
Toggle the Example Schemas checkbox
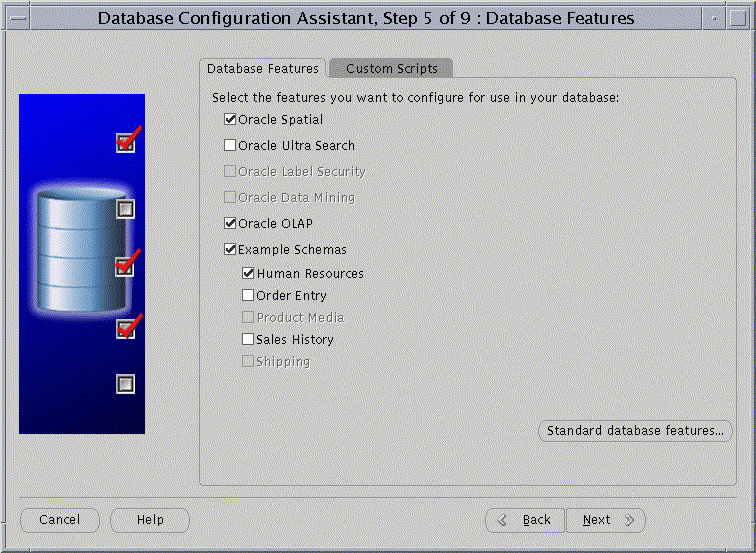[230, 250]
